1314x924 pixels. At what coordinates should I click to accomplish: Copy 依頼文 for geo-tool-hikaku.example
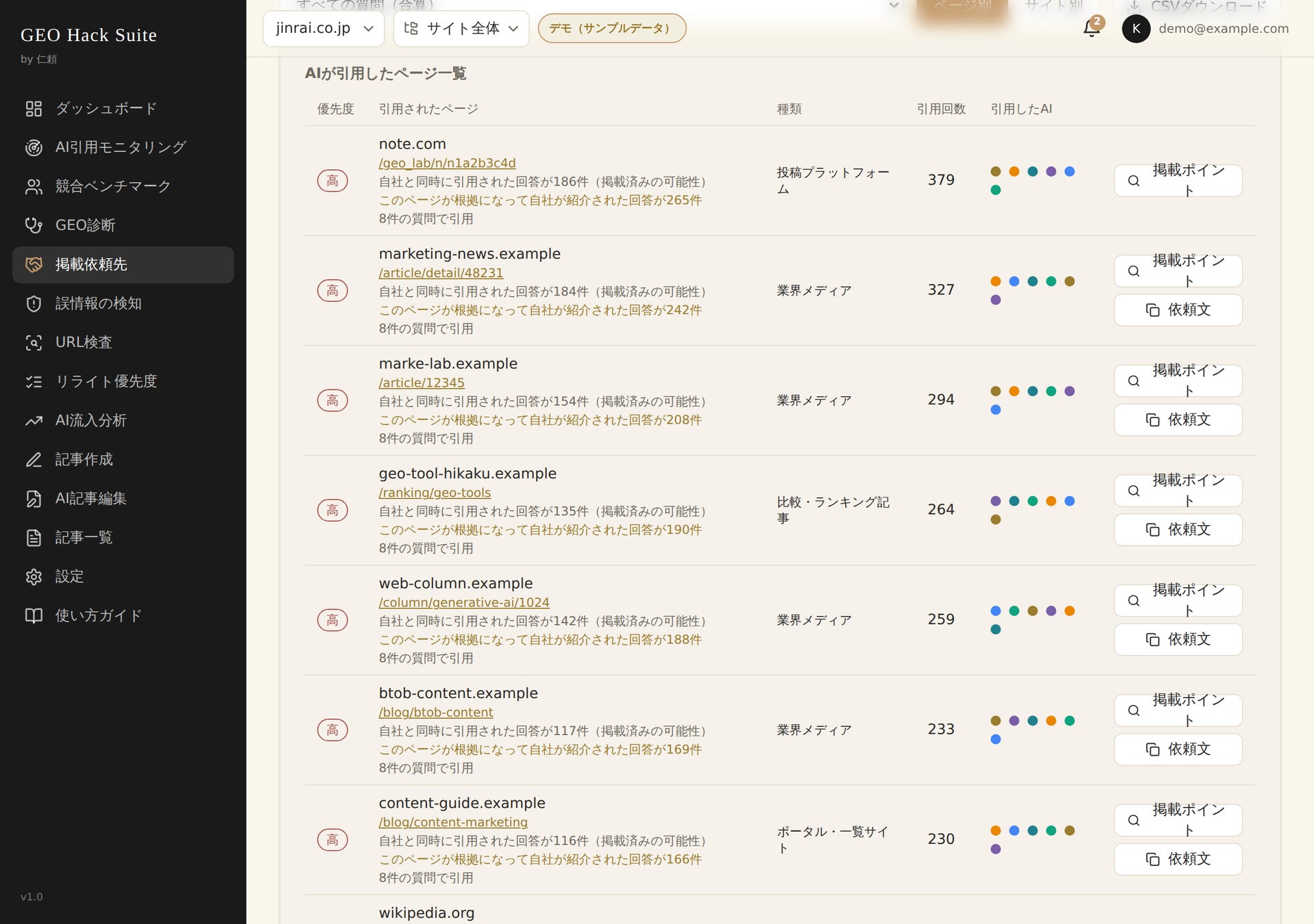[x=1178, y=530]
